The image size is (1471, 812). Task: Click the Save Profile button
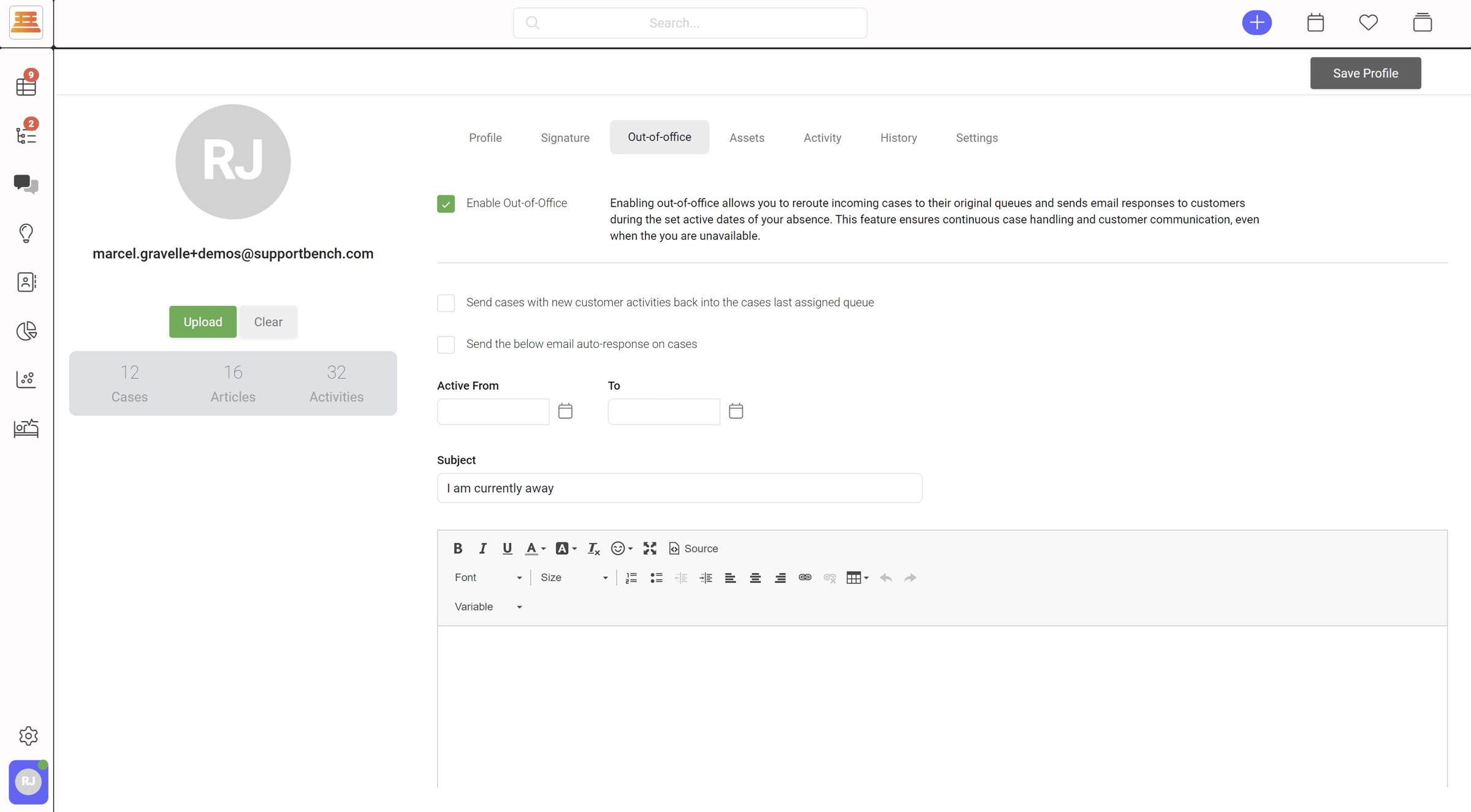pyautogui.click(x=1365, y=73)
